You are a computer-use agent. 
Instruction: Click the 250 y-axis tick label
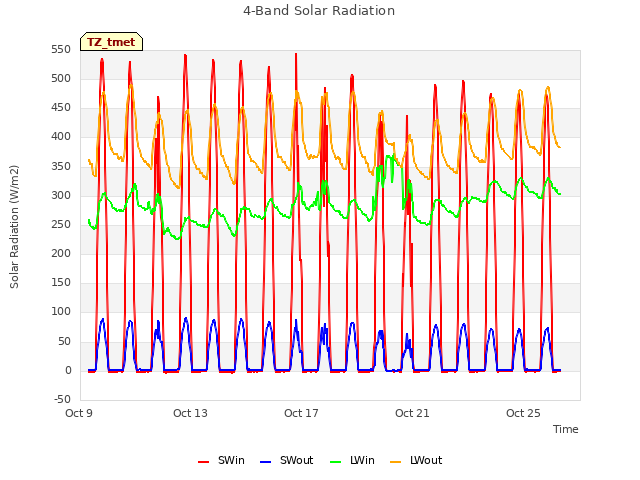coord(61,225)
